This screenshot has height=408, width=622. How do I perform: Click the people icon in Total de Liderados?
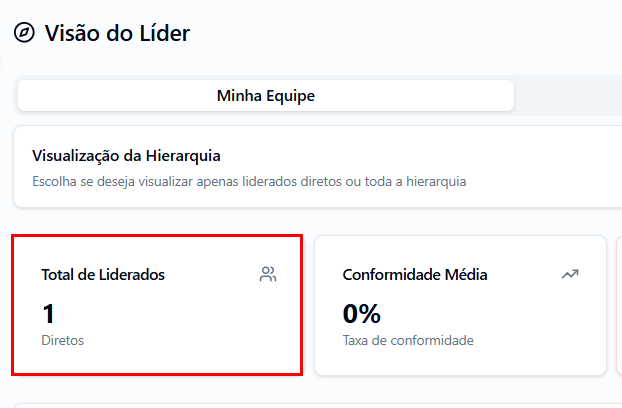(267, 274)
